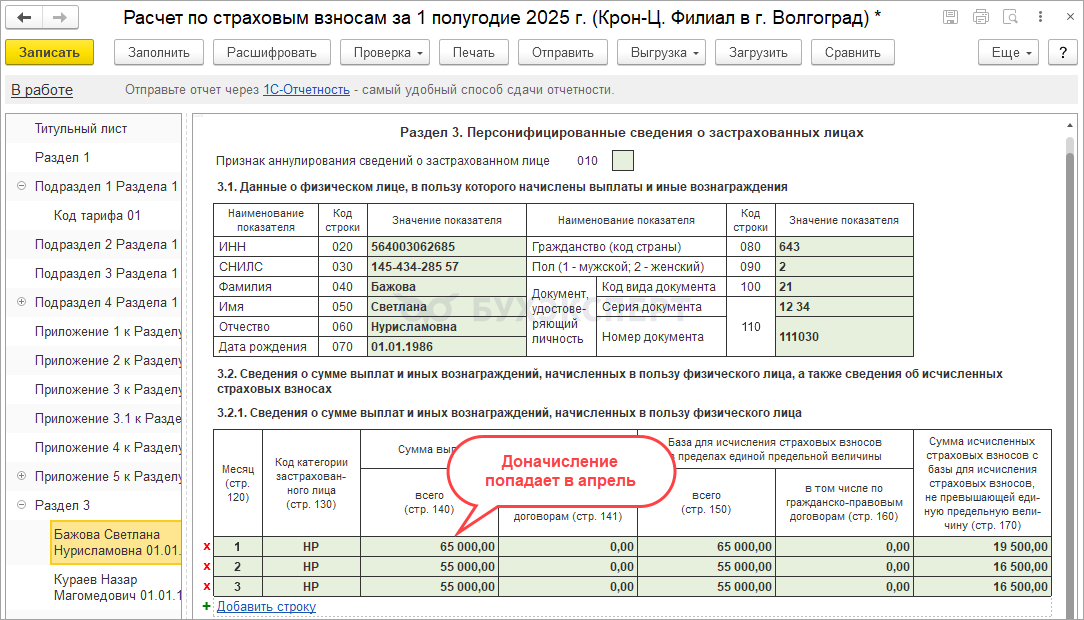Click the 19 500,00 contributions cell

[982, 547]
